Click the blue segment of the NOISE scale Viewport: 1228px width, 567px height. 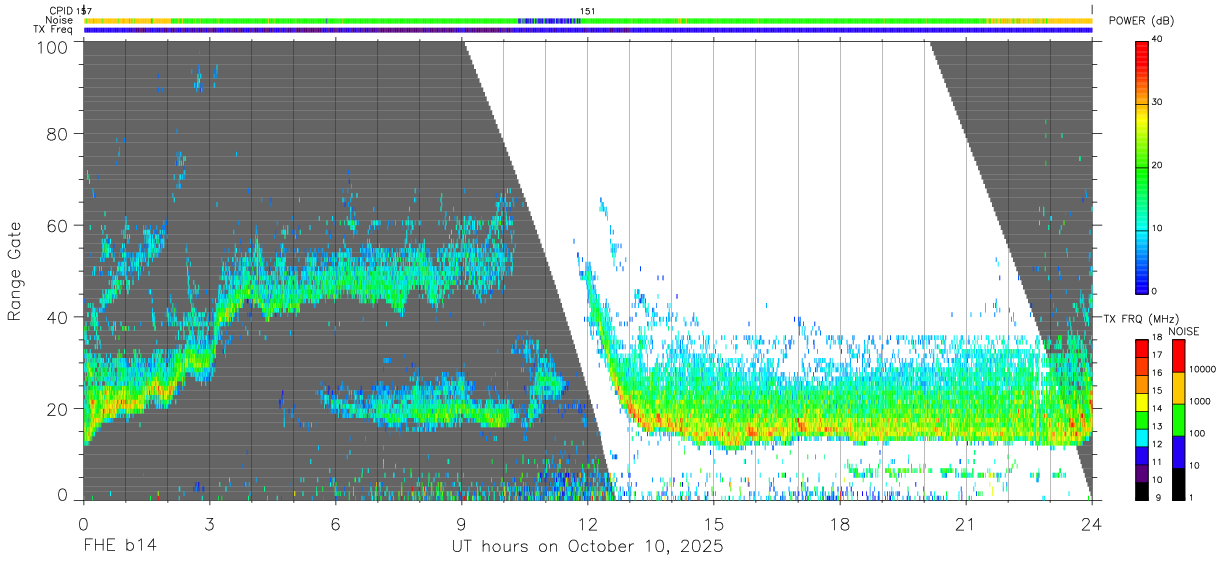coord(1177,451)
